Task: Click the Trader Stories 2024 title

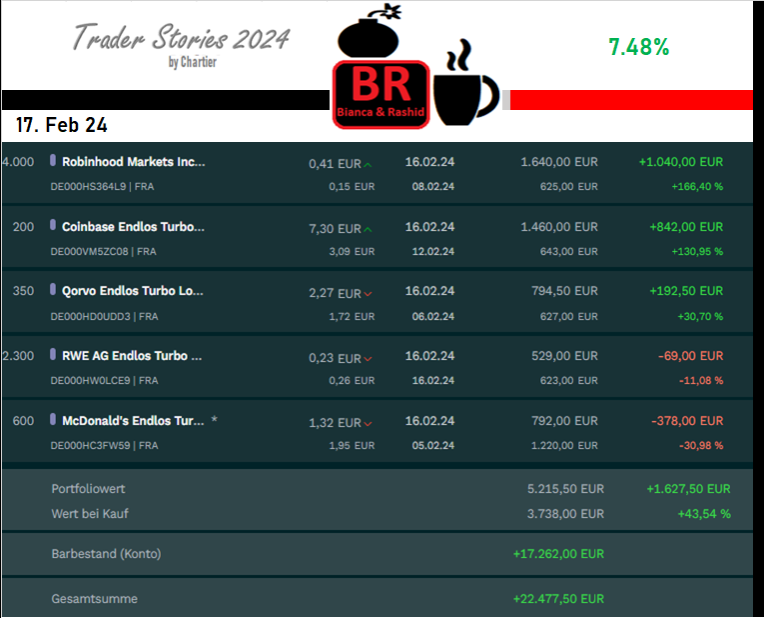Action: (x=181, y=38)
